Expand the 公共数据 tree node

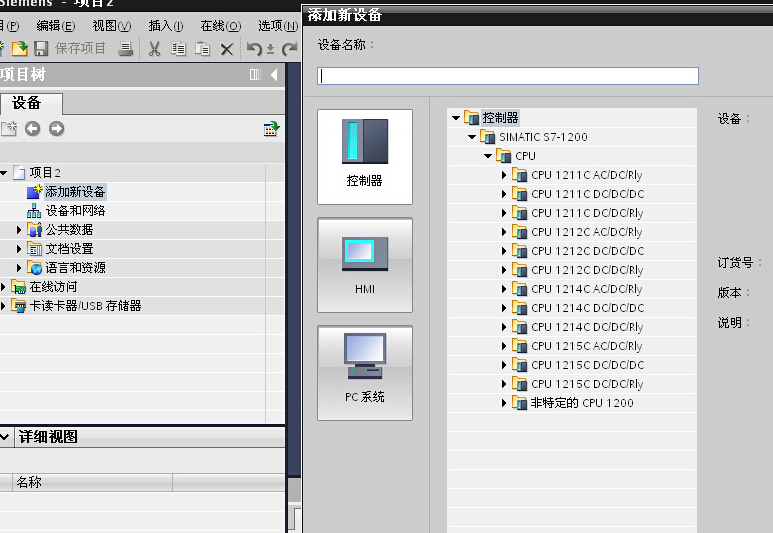(x=19, y=230)
